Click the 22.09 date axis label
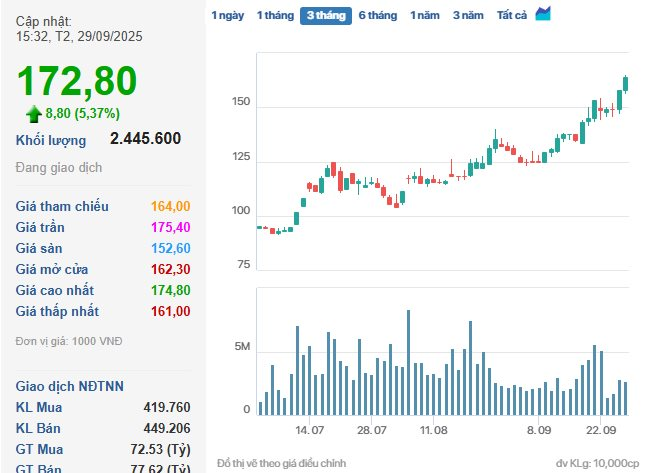 click(x=601, y=430)
